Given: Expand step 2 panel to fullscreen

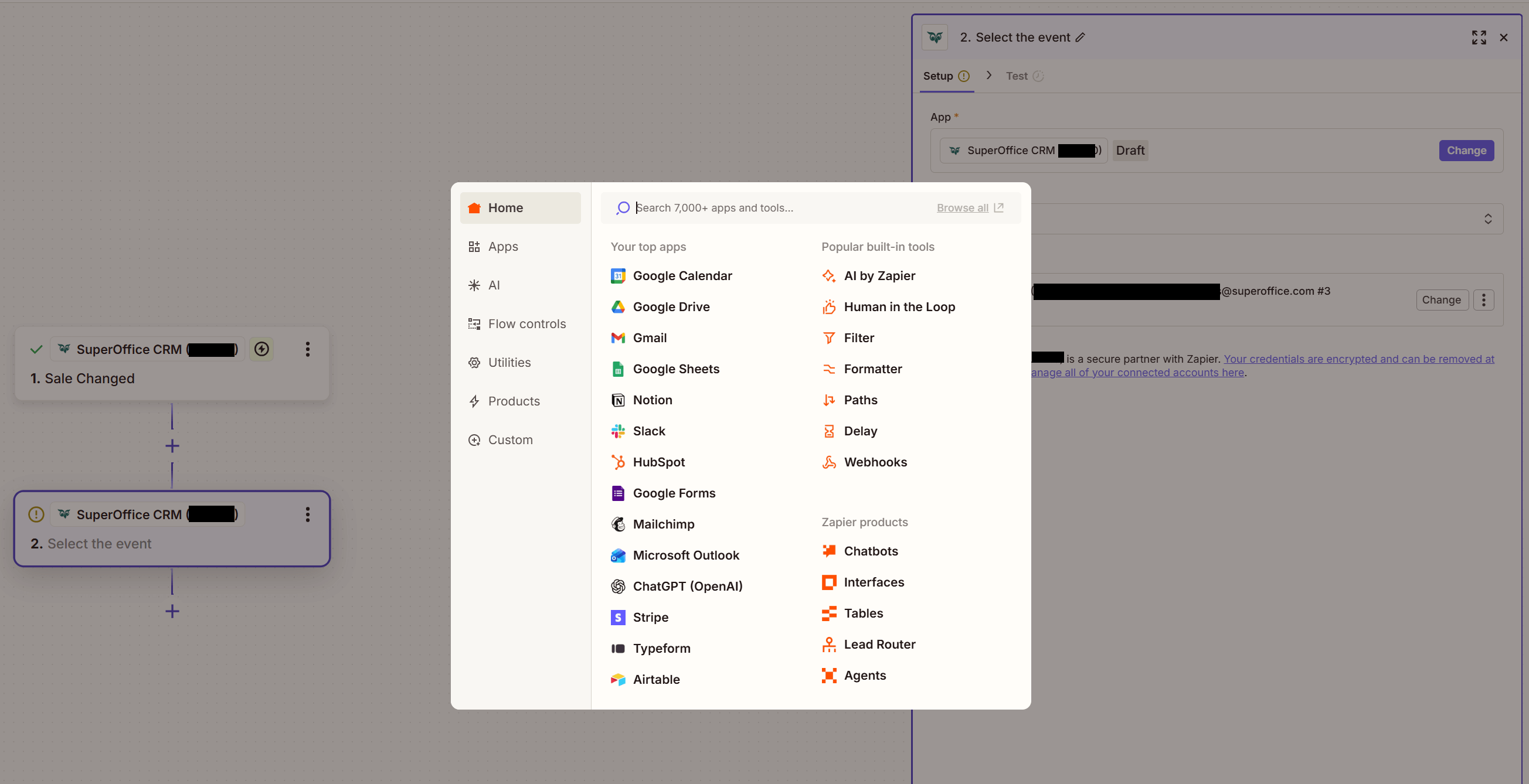Looking at the screenshot, I should pos(1479,37).
